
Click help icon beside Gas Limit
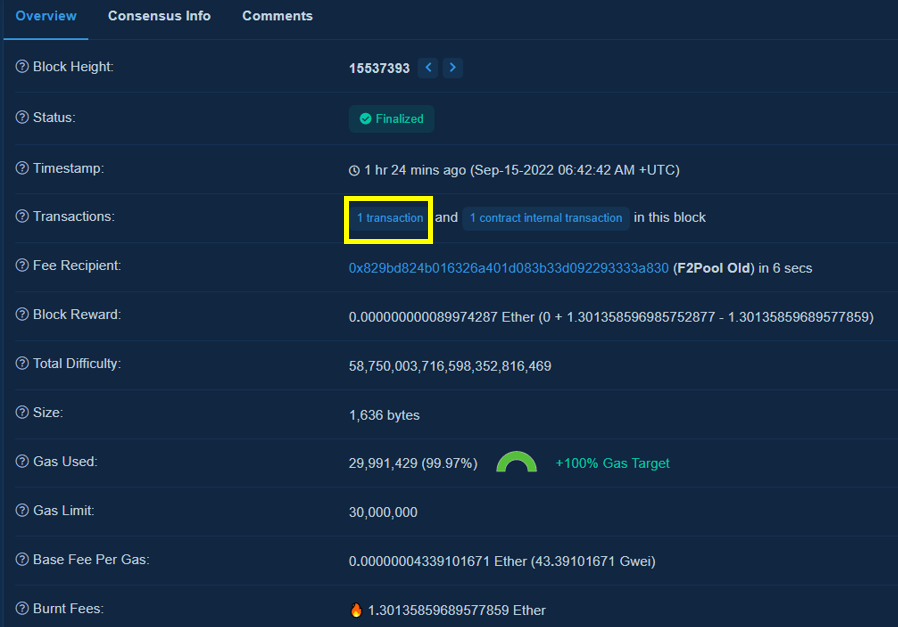tap(22, 510)
